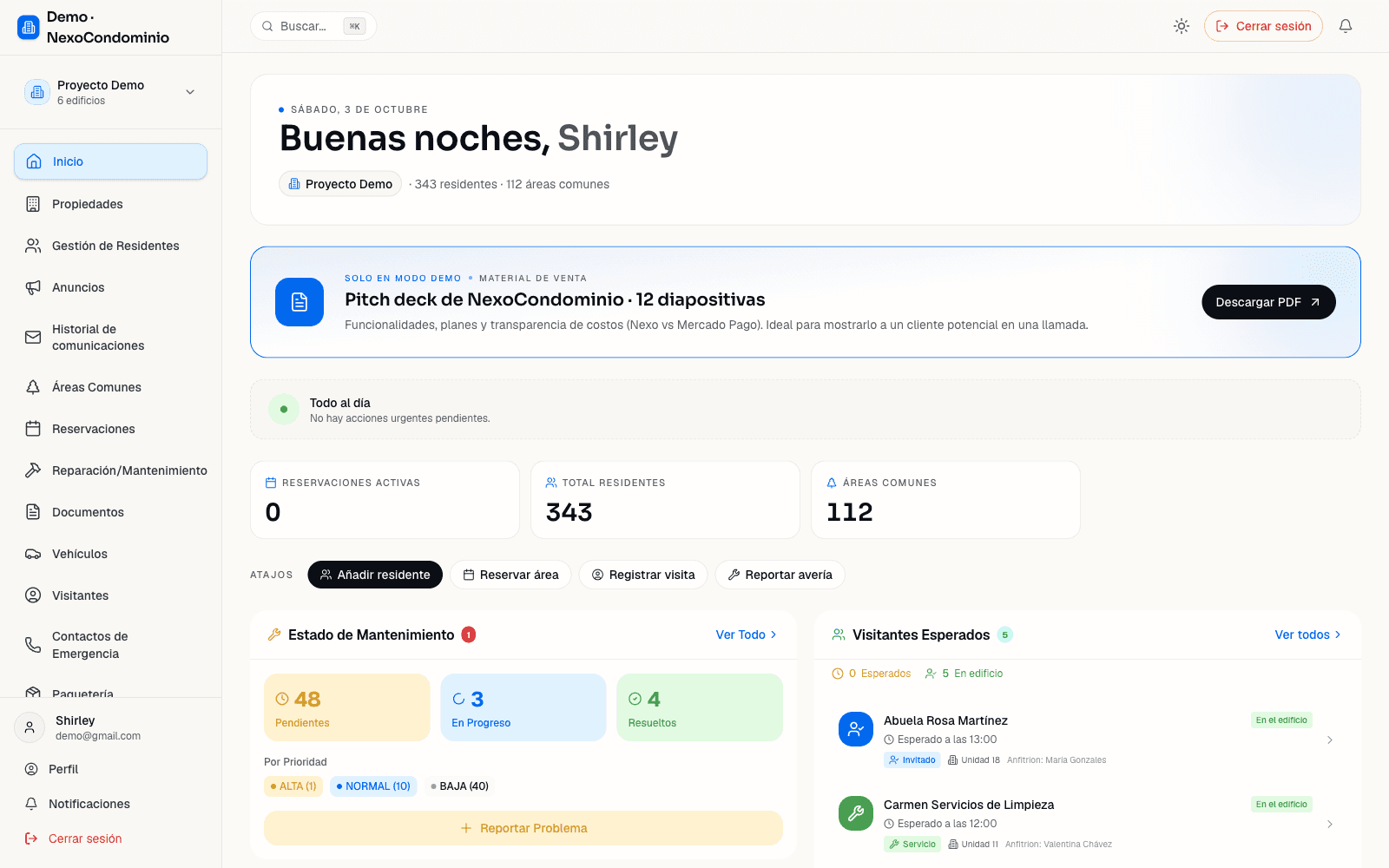Expand Carmen Servicios de Limpieza chevron
The height and width of the screenshot is (868, 1389).
(x=1330, y=824)
